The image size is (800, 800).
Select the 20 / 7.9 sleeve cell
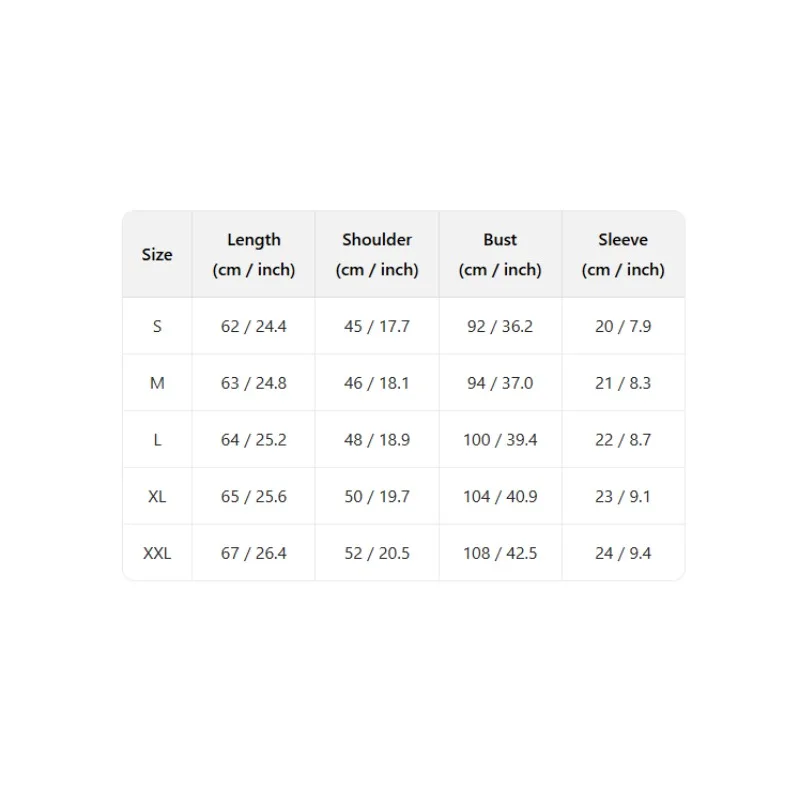623,326
